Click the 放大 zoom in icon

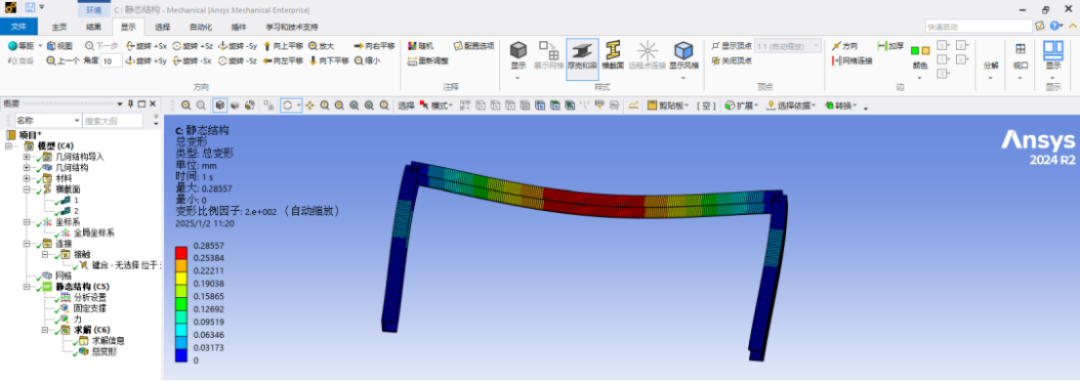click(x=321, y=45)
